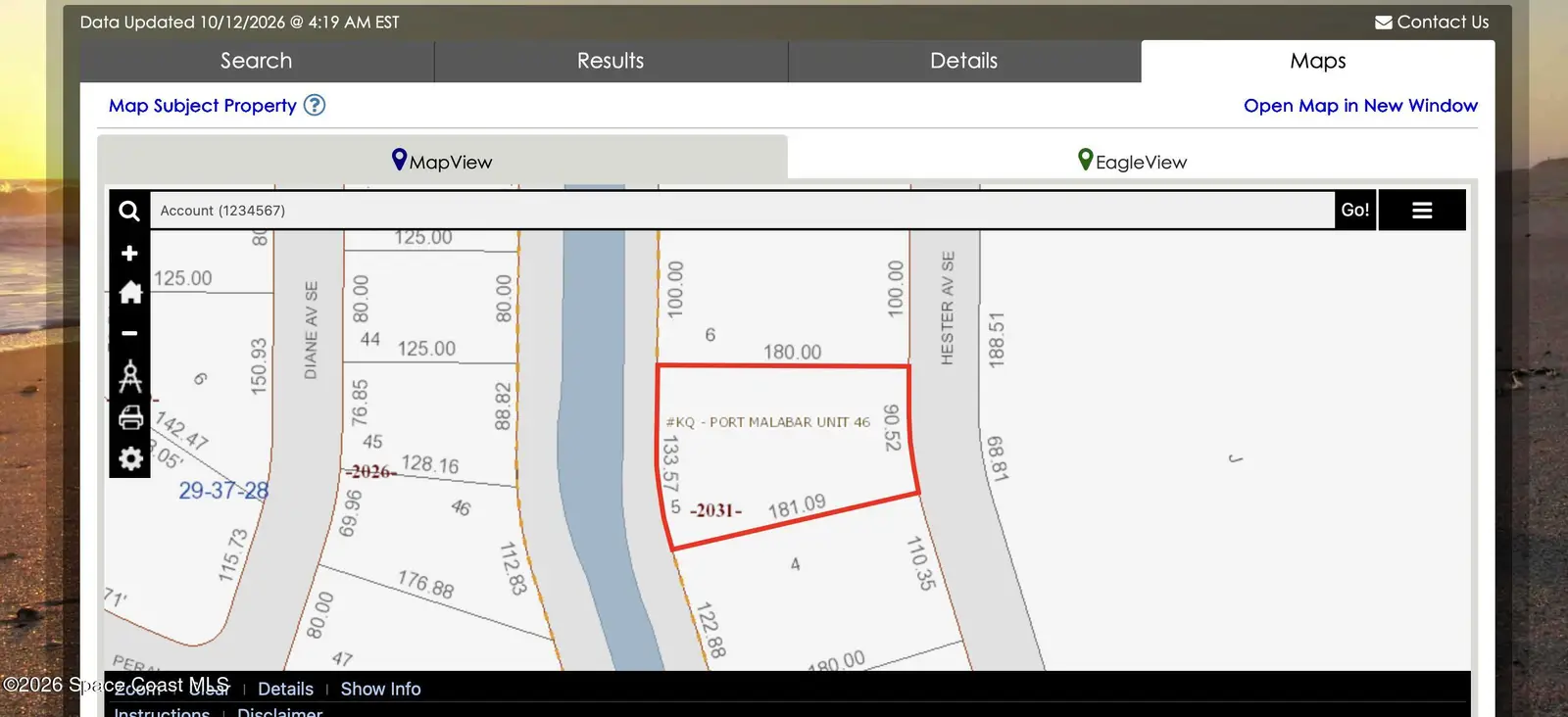This screenshot has height=717, width=1568.
Task: Click the Contact Us envelope icon
Action: tap(1384, 23)
